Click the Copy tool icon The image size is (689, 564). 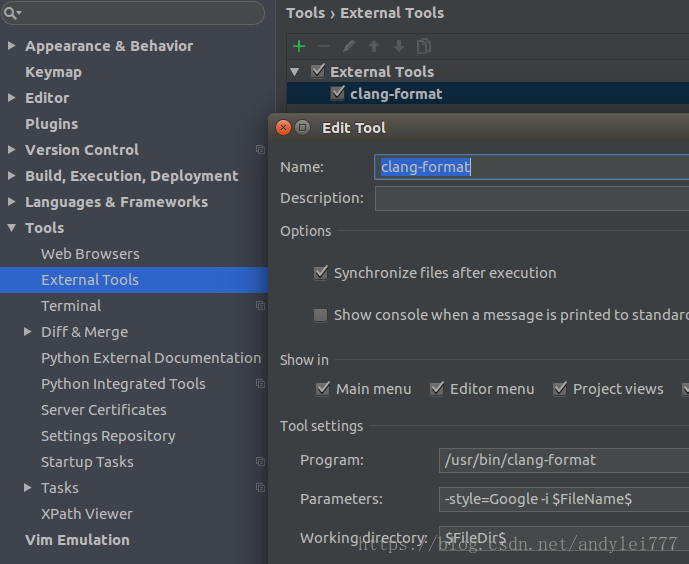424,46
